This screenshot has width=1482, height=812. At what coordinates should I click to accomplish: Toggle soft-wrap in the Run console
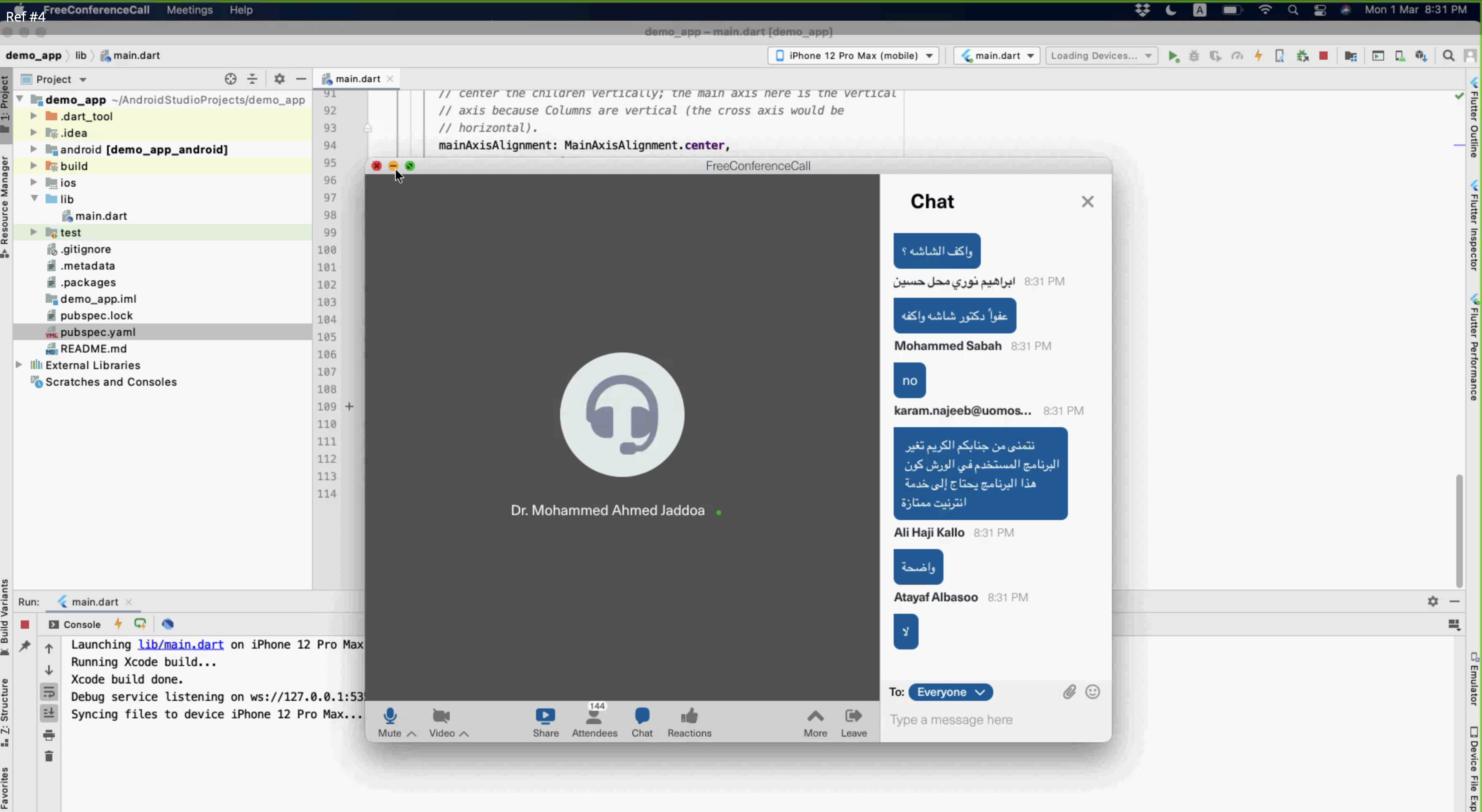tap(49, 692)
